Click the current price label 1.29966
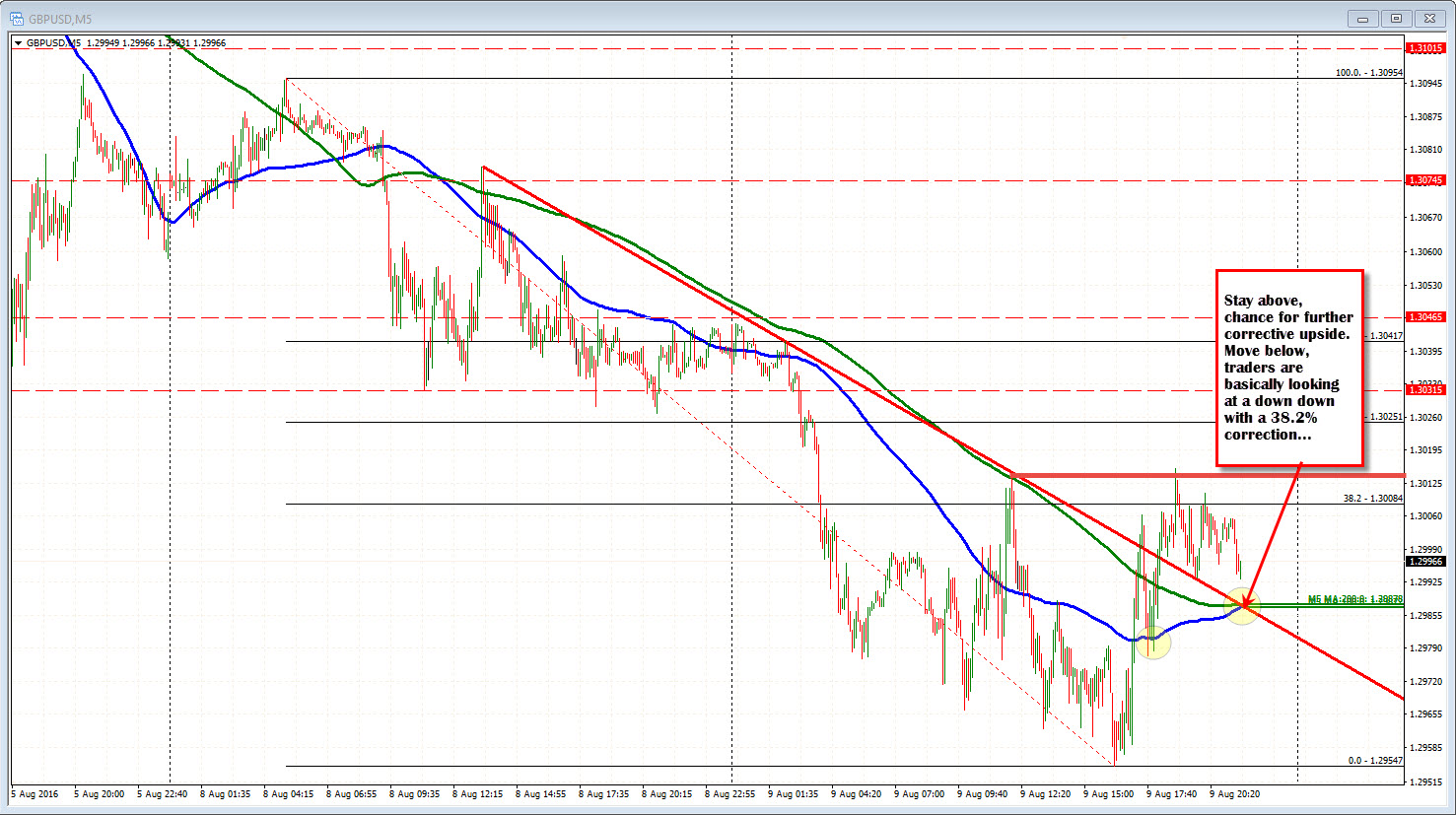Screen dimensions: 1456x815 [1425, 562]
